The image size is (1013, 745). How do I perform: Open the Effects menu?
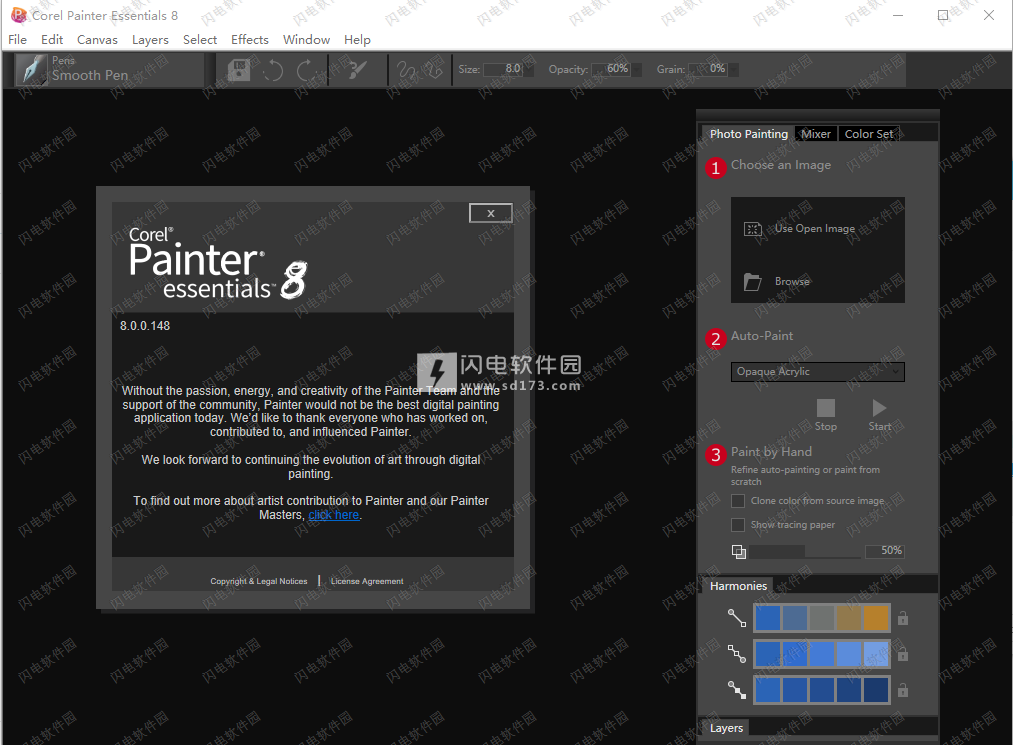point(249,40)
